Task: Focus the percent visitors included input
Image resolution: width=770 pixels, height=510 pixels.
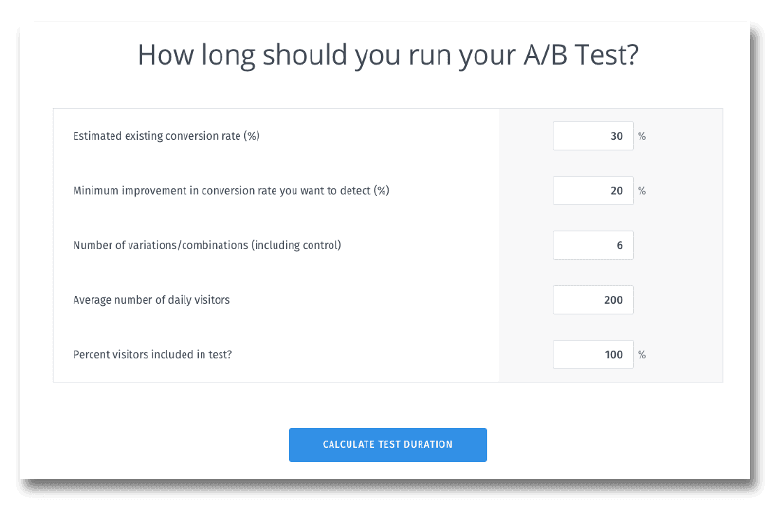Action: (x=592, y=354)
